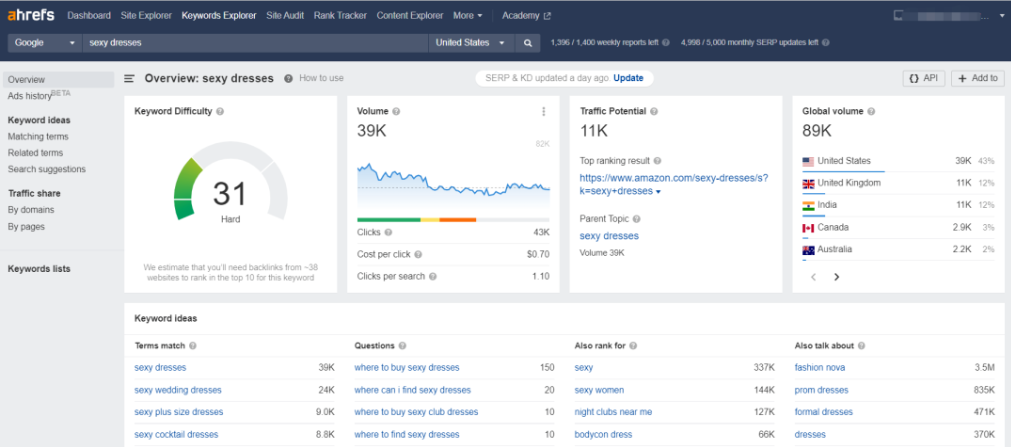Click help icon next to Questions
The image size is (1011, 447).
pos(402,346)
